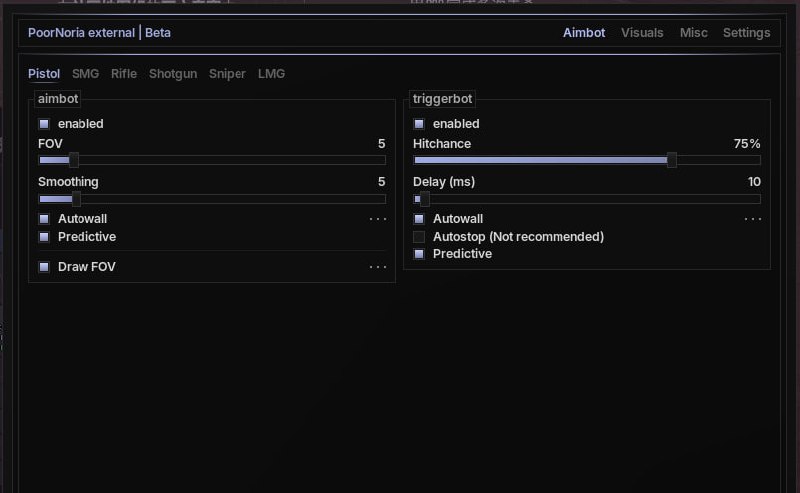Toggle Autowall in the aimbot panel
This screenshot has height=493, width=800.
[x=44, y=219]
